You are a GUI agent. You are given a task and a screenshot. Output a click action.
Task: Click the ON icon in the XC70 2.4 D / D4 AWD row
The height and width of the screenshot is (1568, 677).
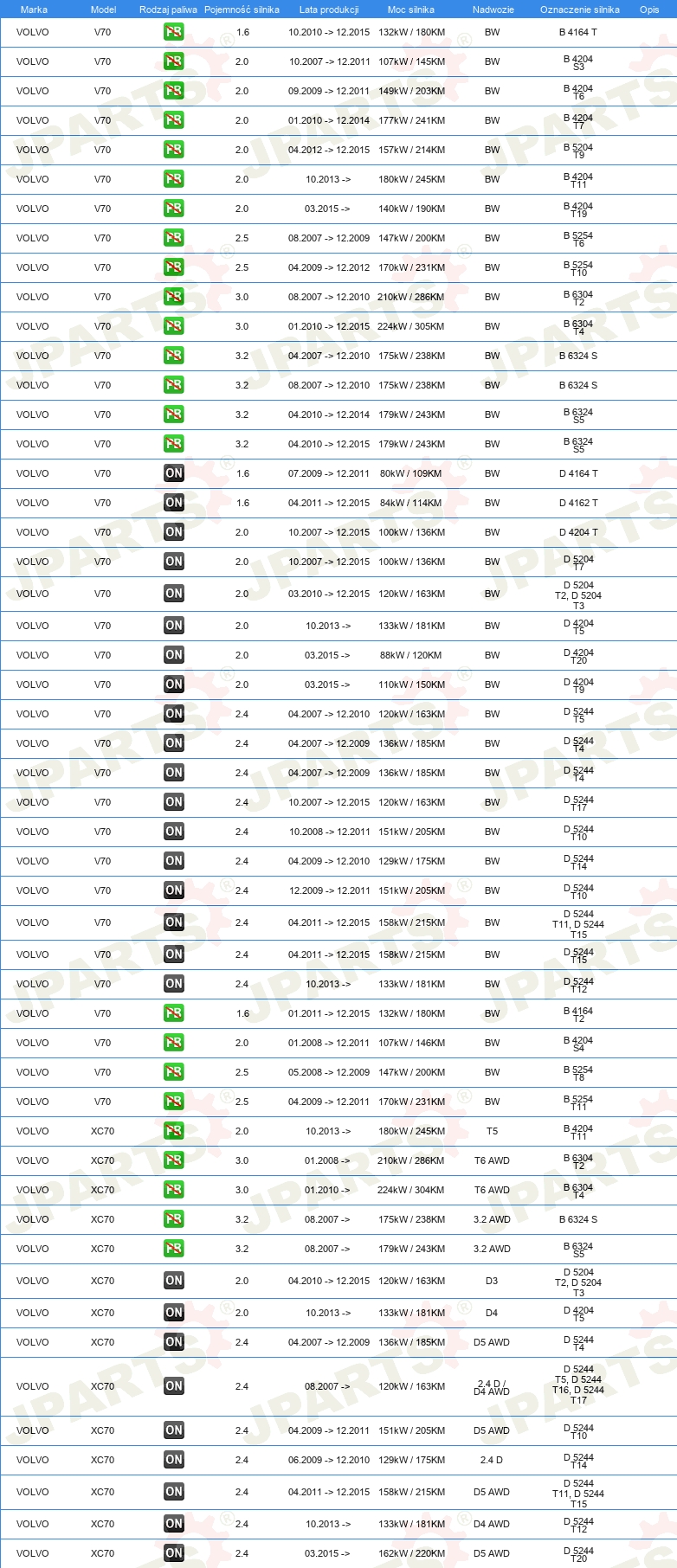point(173,1386)
